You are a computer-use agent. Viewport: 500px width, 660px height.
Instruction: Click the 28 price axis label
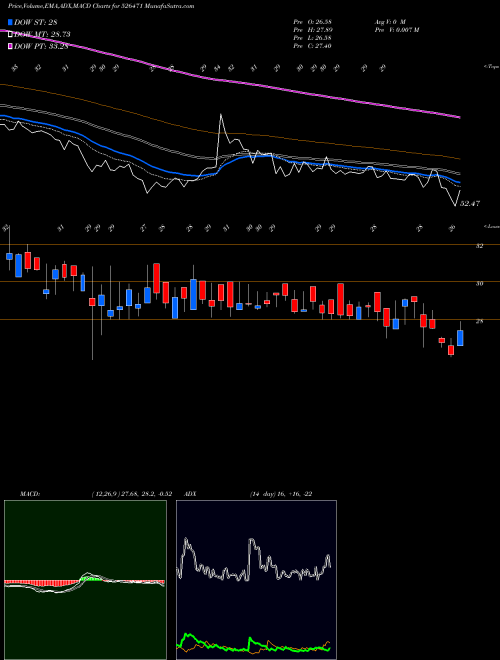click(479, 322)
